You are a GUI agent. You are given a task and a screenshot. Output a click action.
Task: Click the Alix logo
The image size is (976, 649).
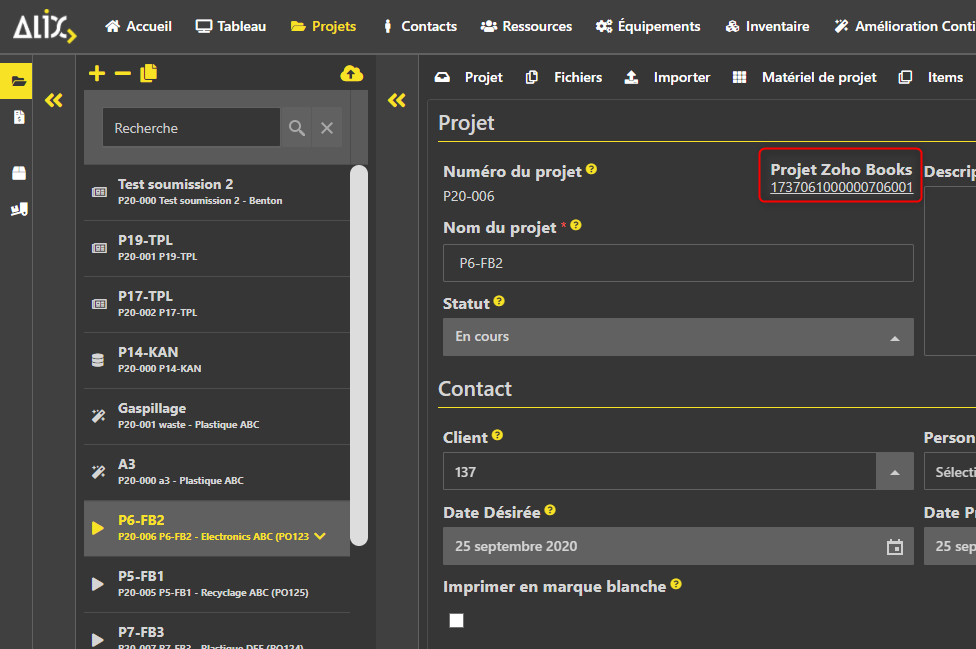point(44,27)
